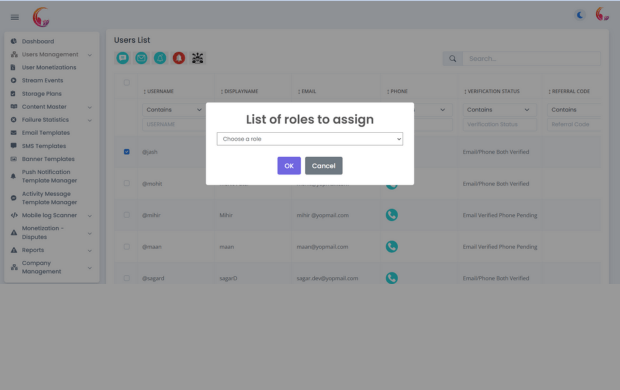Check the @maan row checkbox
This screenshot has height=390, width=620.
(127, 246)
